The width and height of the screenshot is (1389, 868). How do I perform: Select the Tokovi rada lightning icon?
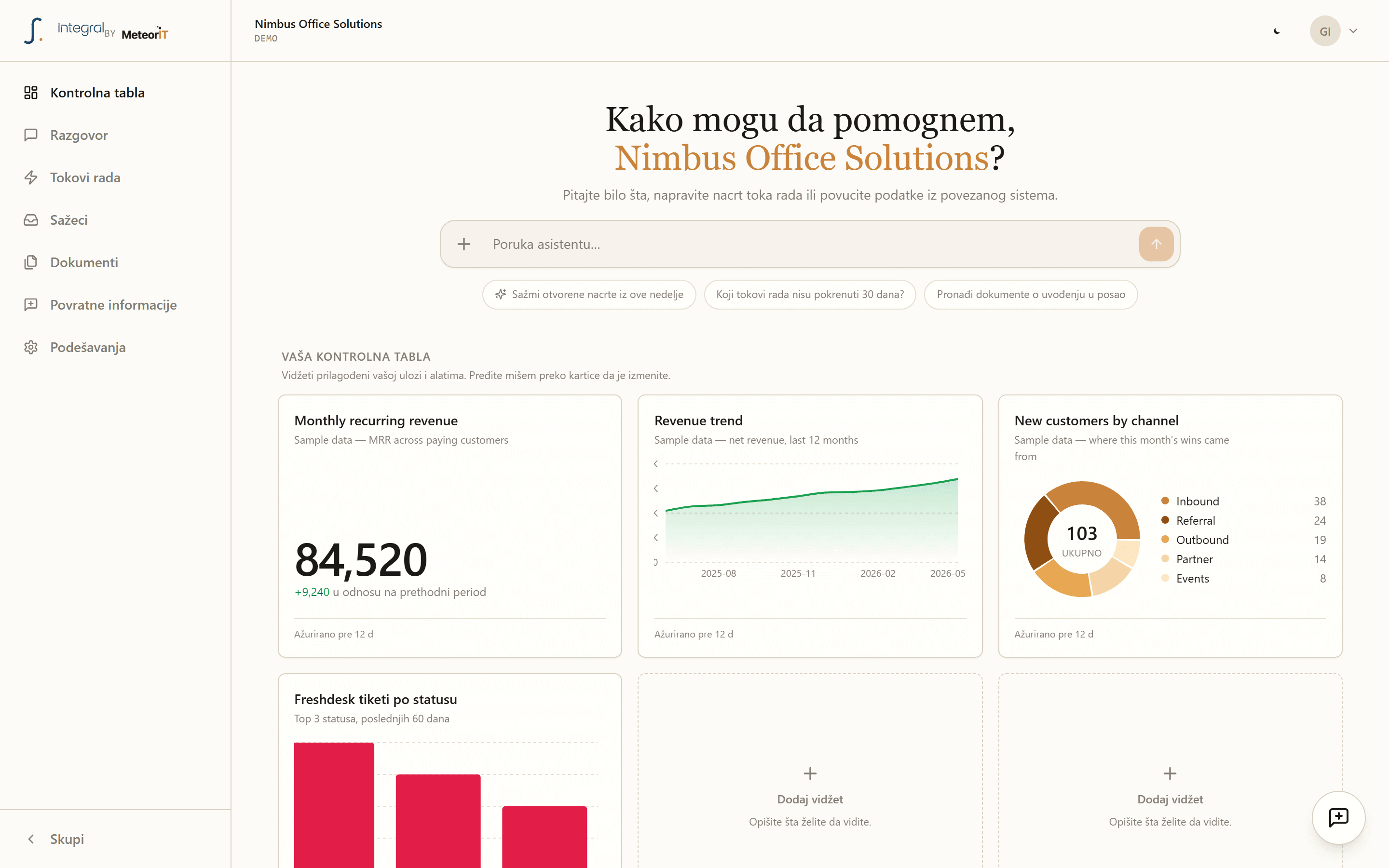tap(31, 177)
